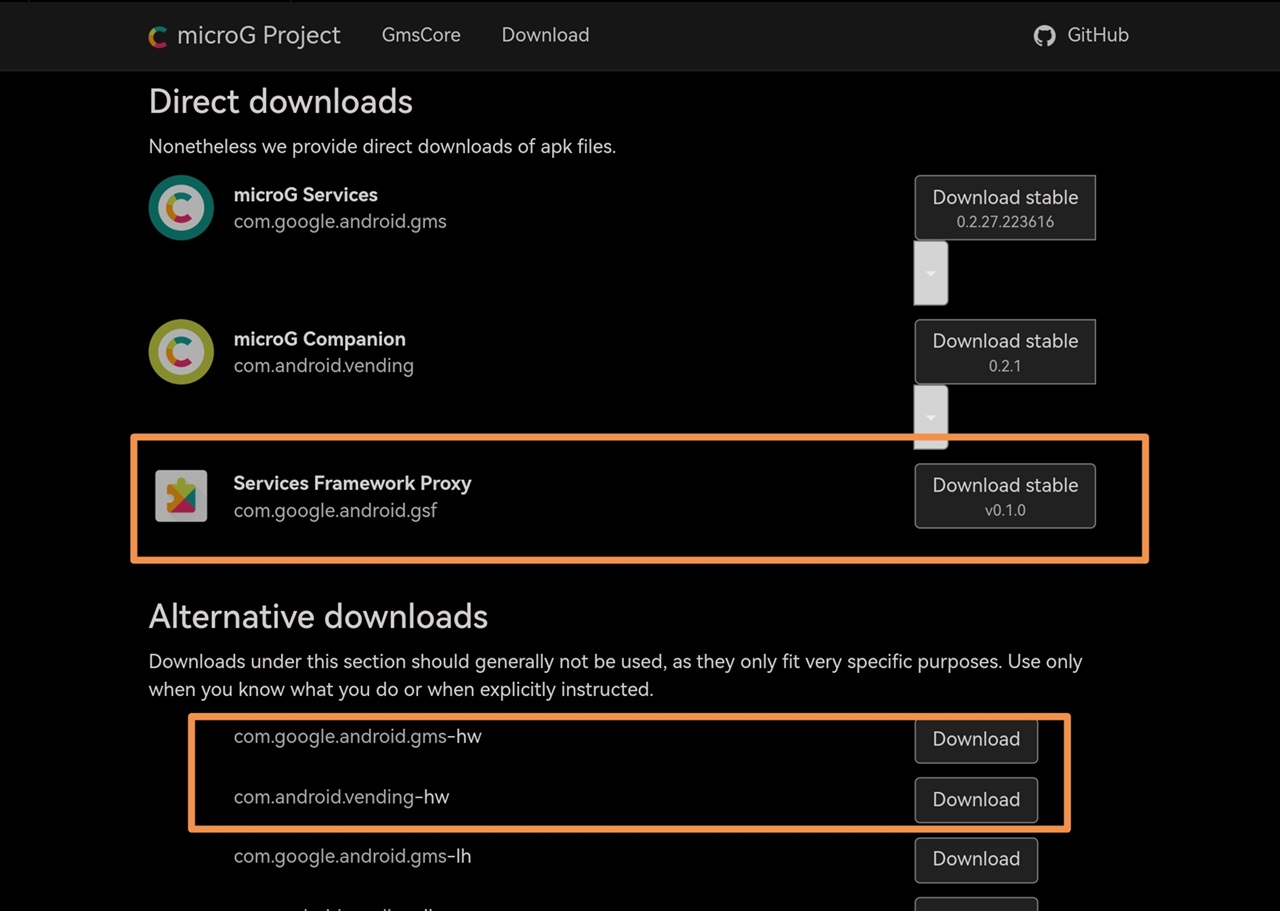Download stable Services Framework Proxy v0.1.0
Image resolution: width=1280 pixels, height=911 pixels.
coord(1005,496)
